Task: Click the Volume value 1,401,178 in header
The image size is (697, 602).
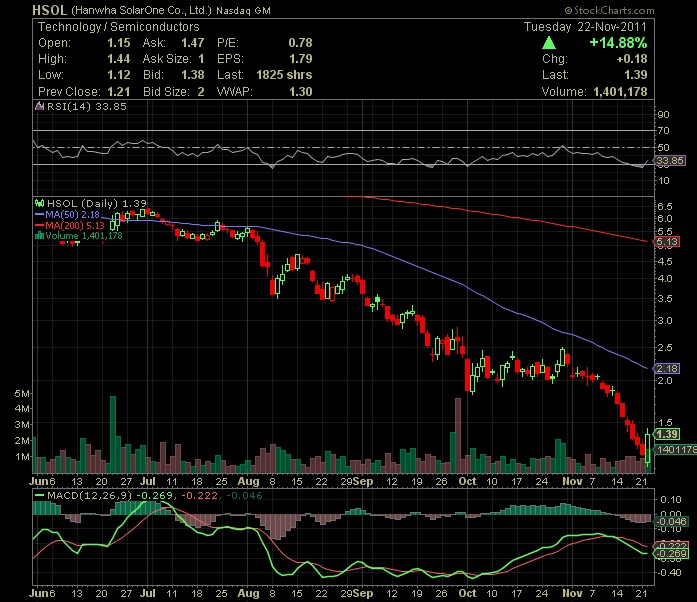Action: click(x=620, y=92)
